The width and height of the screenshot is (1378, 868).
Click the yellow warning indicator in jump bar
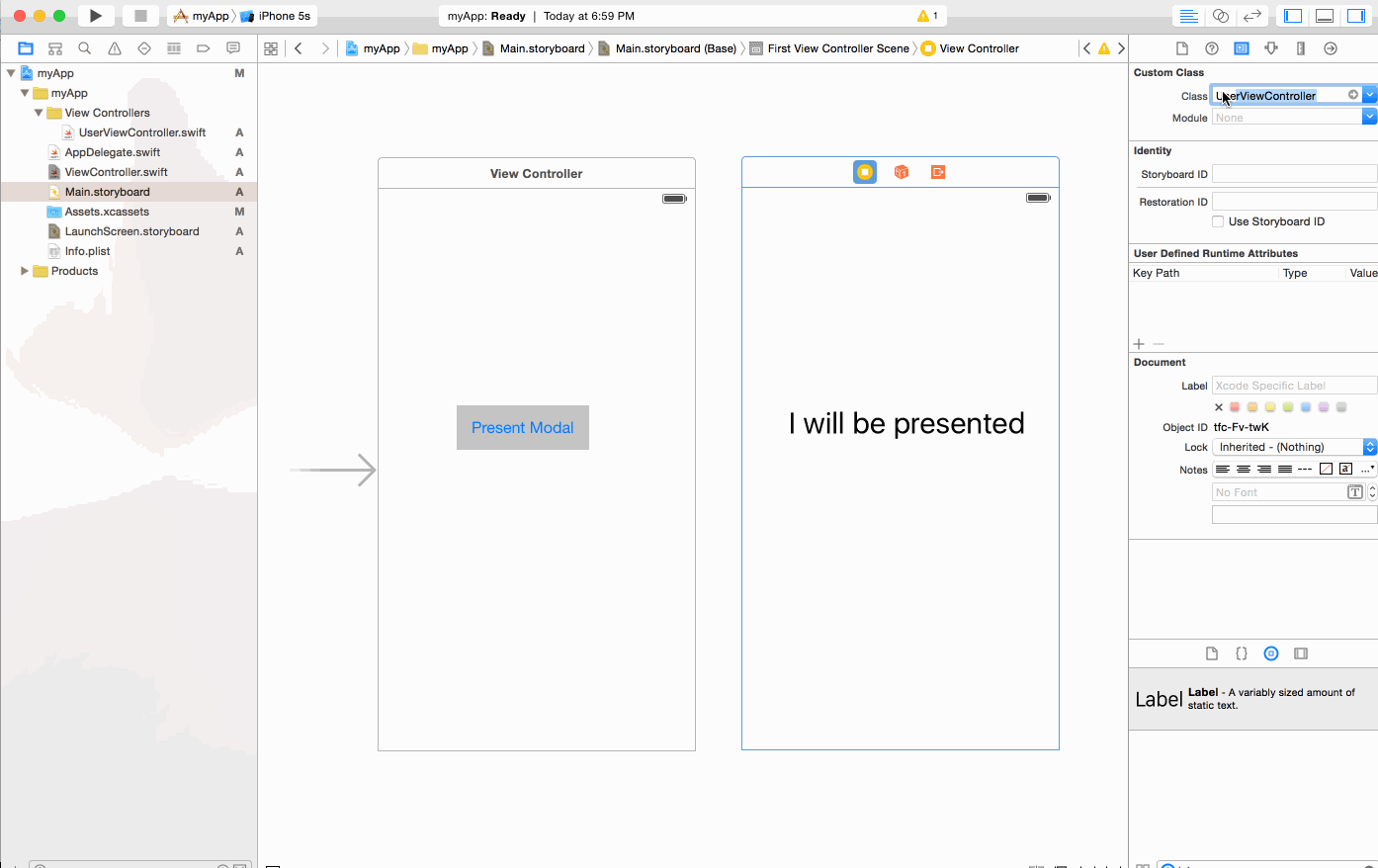(1104, 48)
